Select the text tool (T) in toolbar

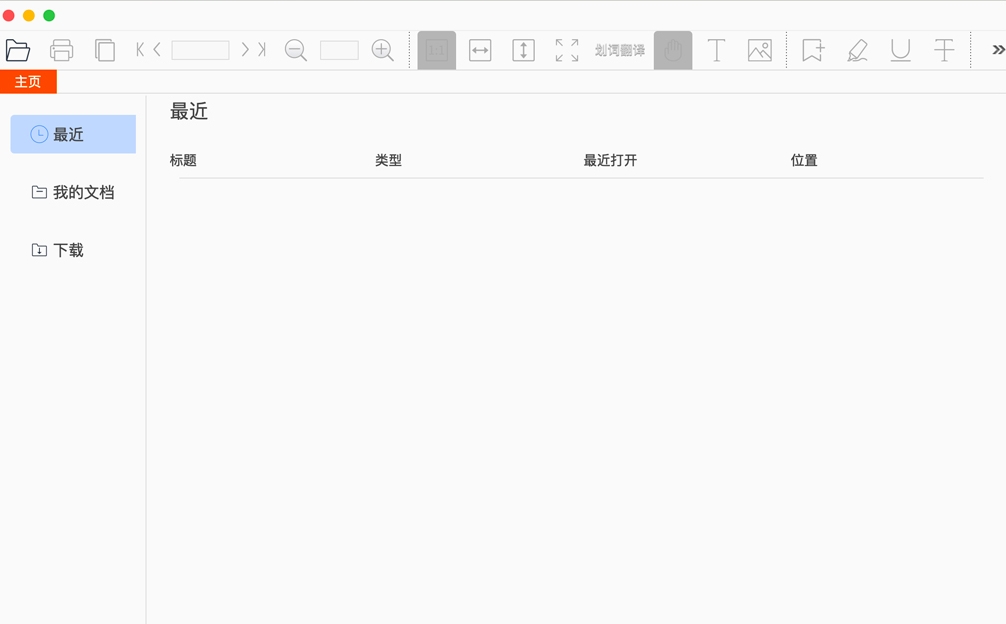(717, 49)
